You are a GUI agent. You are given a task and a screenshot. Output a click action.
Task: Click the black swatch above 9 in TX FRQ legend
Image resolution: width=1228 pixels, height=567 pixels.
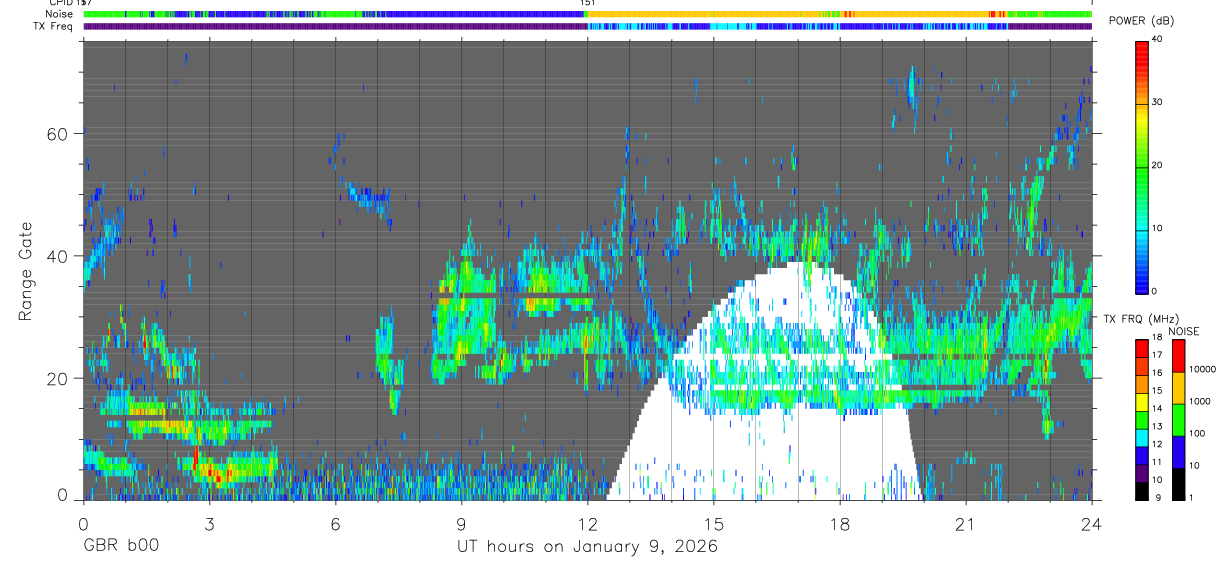click(x=1142, y=491)
